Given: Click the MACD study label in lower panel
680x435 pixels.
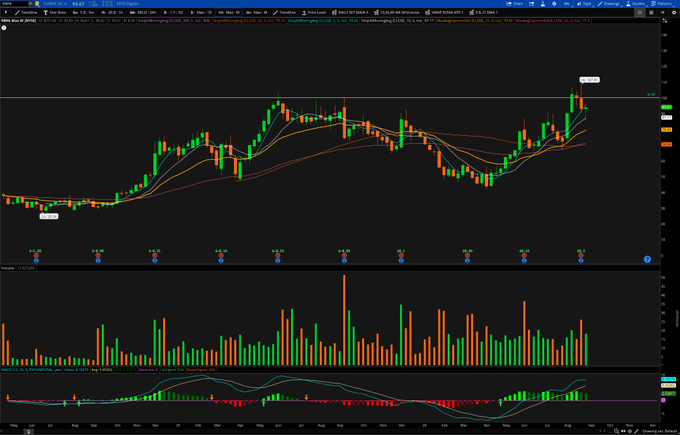Looking at the screenshot, I should pos(31,370).
